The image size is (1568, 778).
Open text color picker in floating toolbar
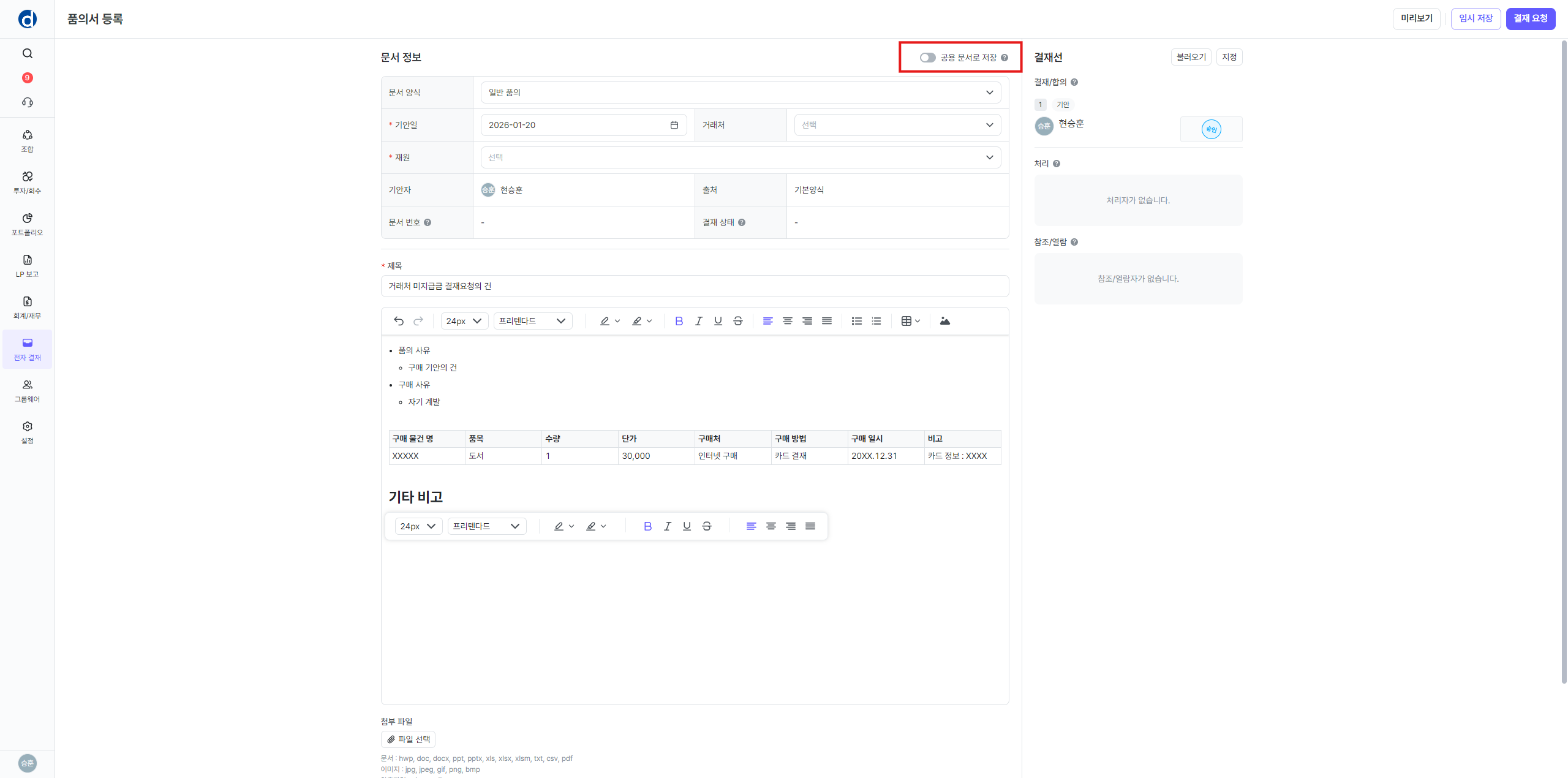click(563, 526)
